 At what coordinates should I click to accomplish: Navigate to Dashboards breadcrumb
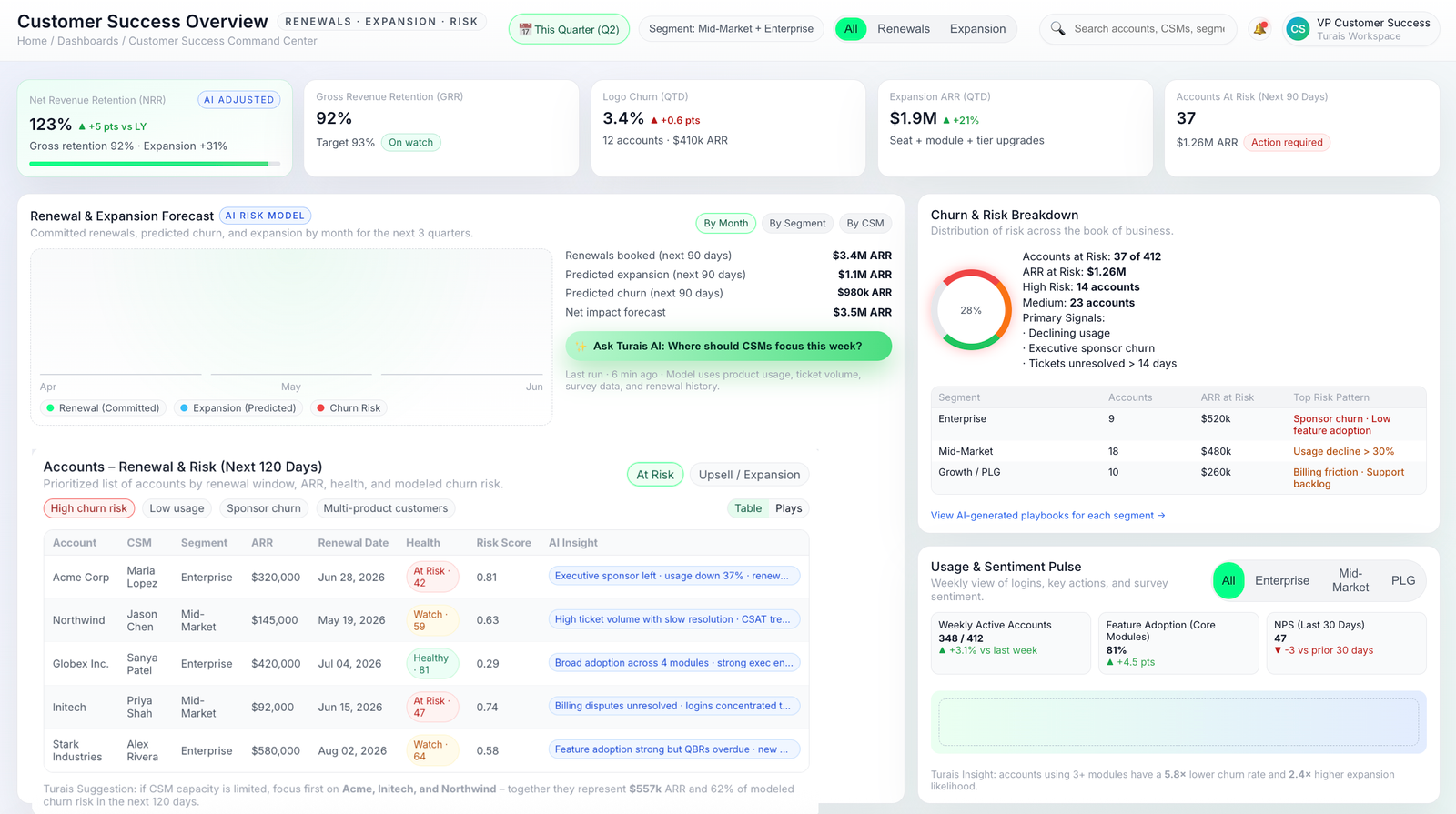pos(87,41)
